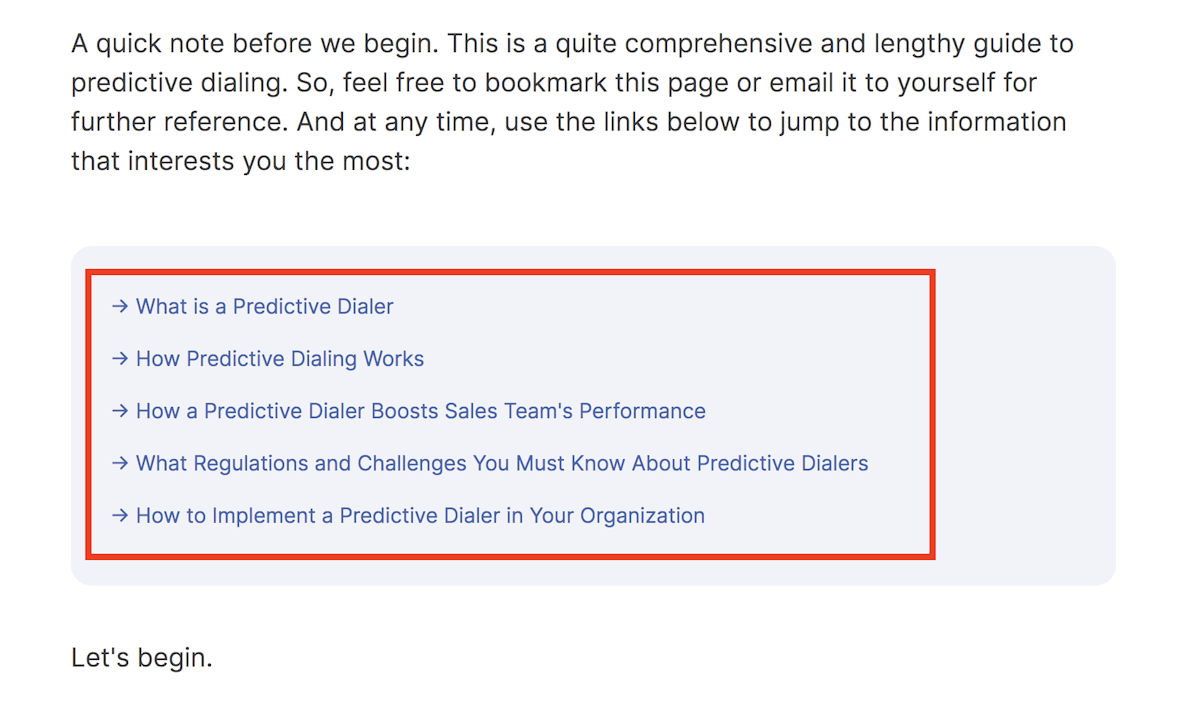Go to Regulations and Challenges link

[x=490, y=463]
